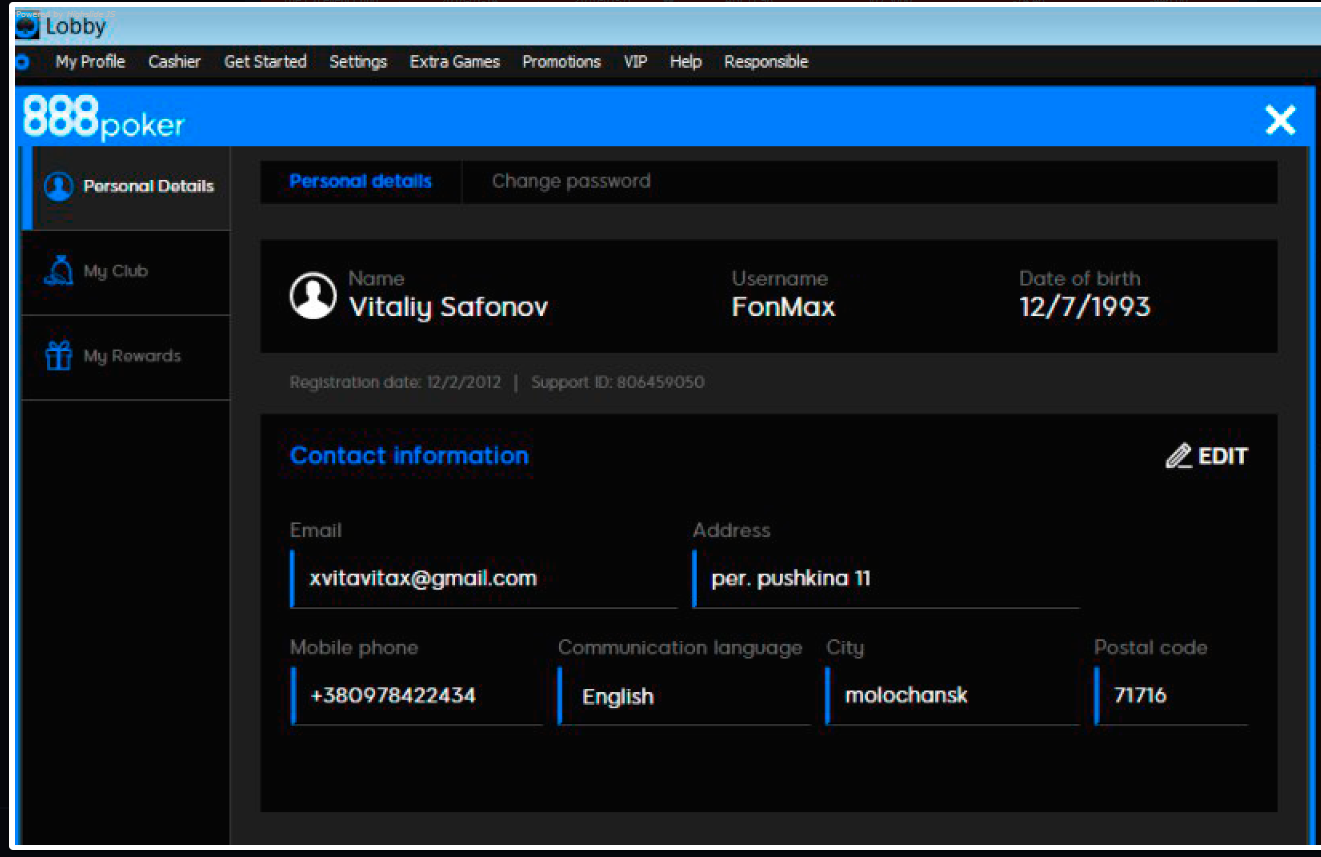Image resolution: width=1321 pixels, height=857 pixels.
Task: Click the blue icon left of My Profile
Action: tap(22, 62)
